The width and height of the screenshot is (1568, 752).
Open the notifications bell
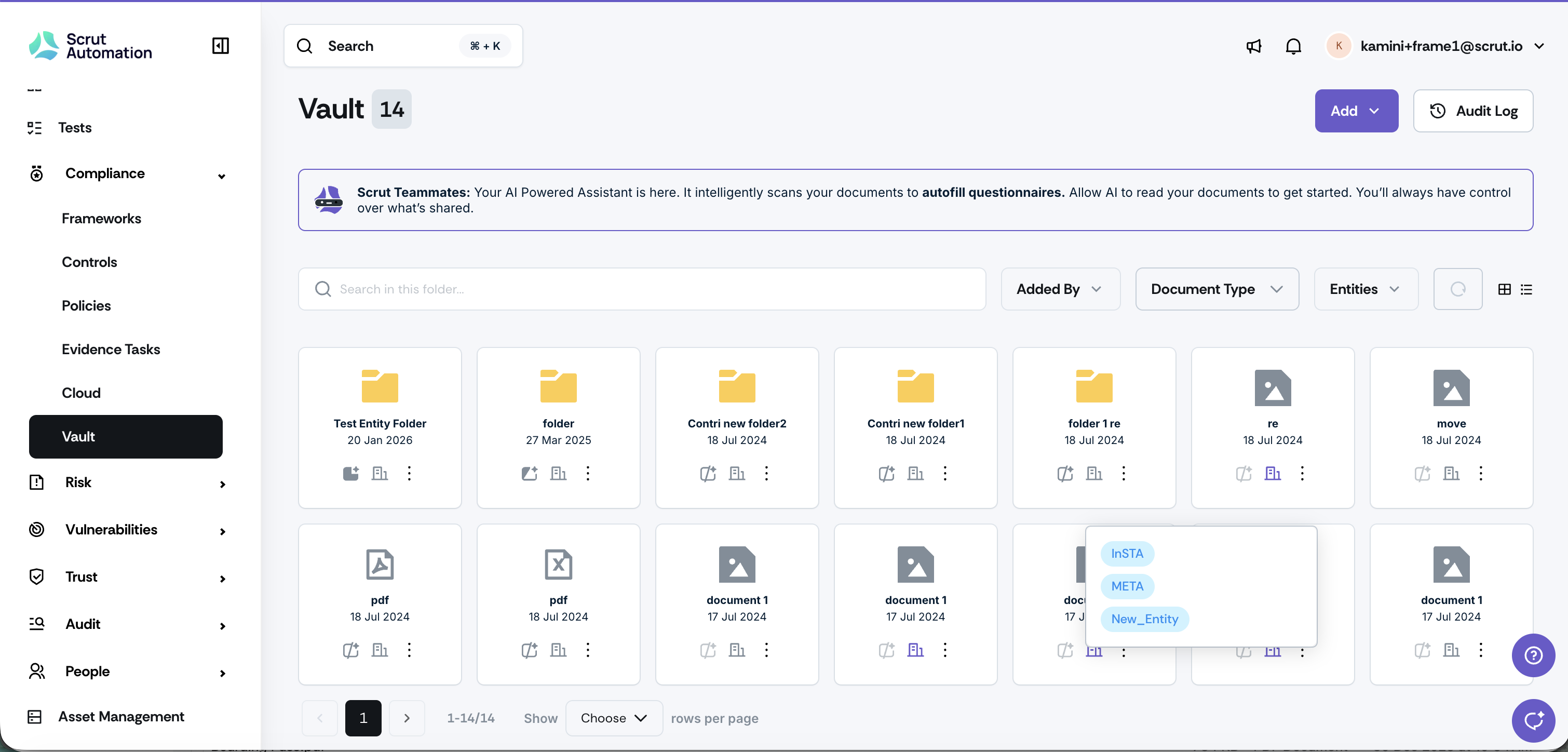pyautogui.click(x=1293, y=46)
